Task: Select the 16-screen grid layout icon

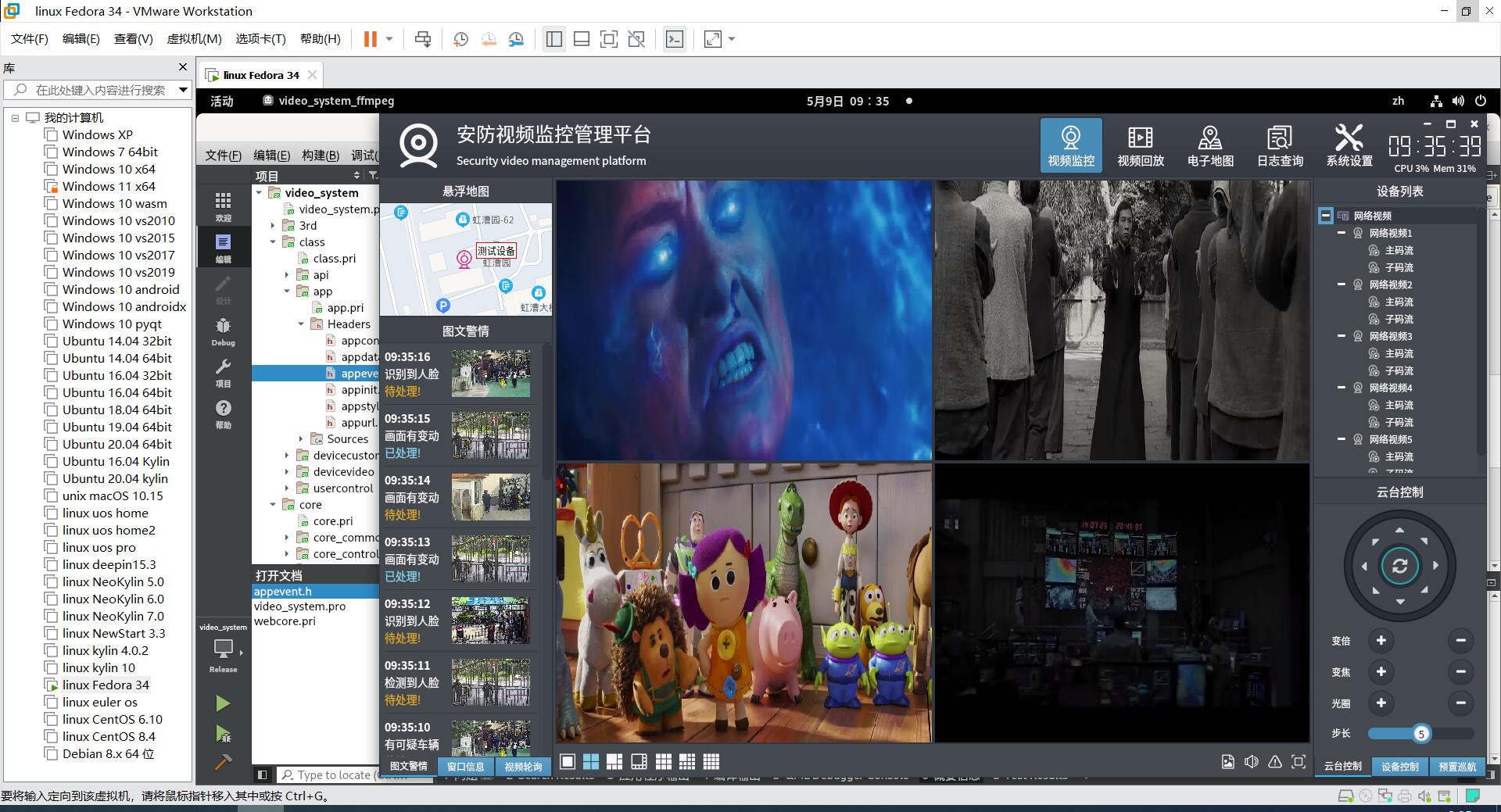Action: 711,762
